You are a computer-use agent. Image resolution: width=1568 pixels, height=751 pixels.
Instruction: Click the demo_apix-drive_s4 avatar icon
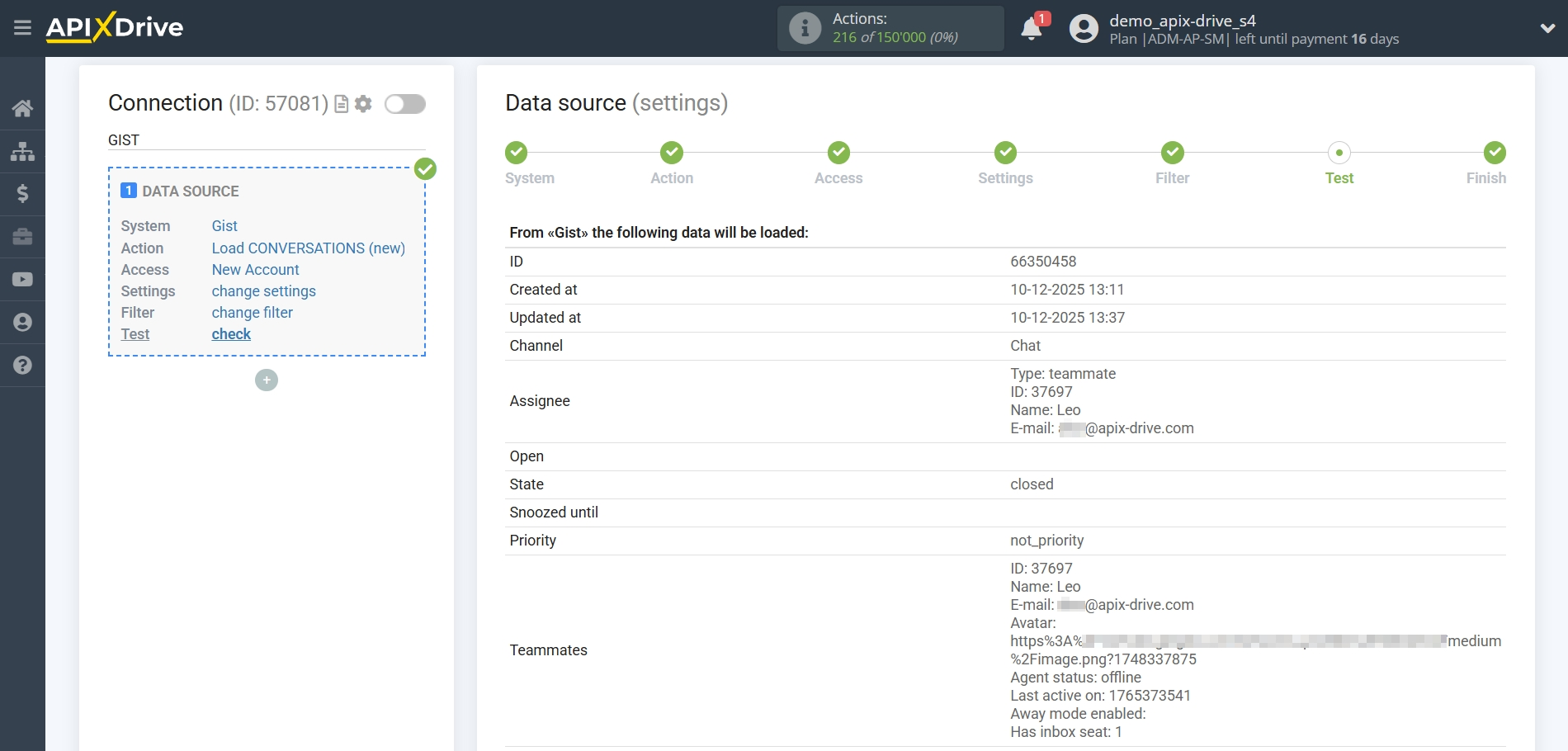(x=1082, y=27)
